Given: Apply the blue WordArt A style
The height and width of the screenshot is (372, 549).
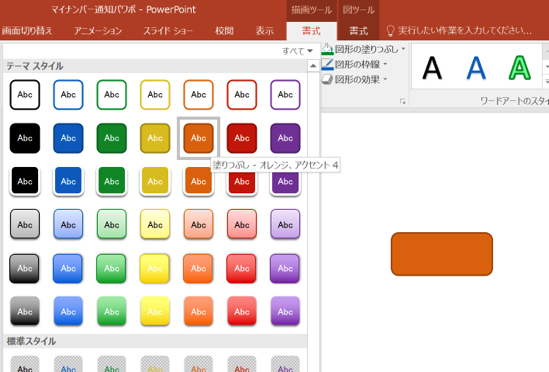Looking at the screenshot, I should [476, 68].
